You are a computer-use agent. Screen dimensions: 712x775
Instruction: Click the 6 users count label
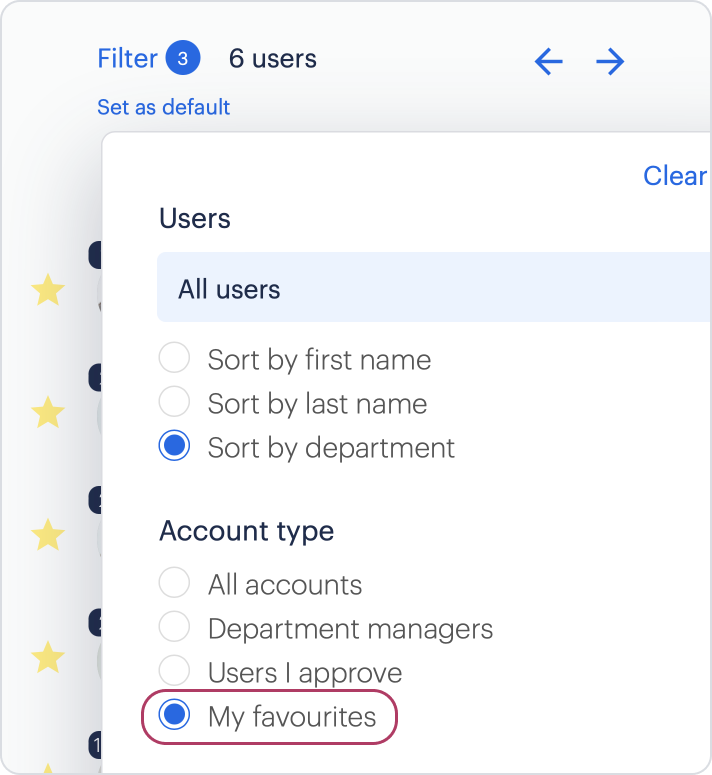273,58
